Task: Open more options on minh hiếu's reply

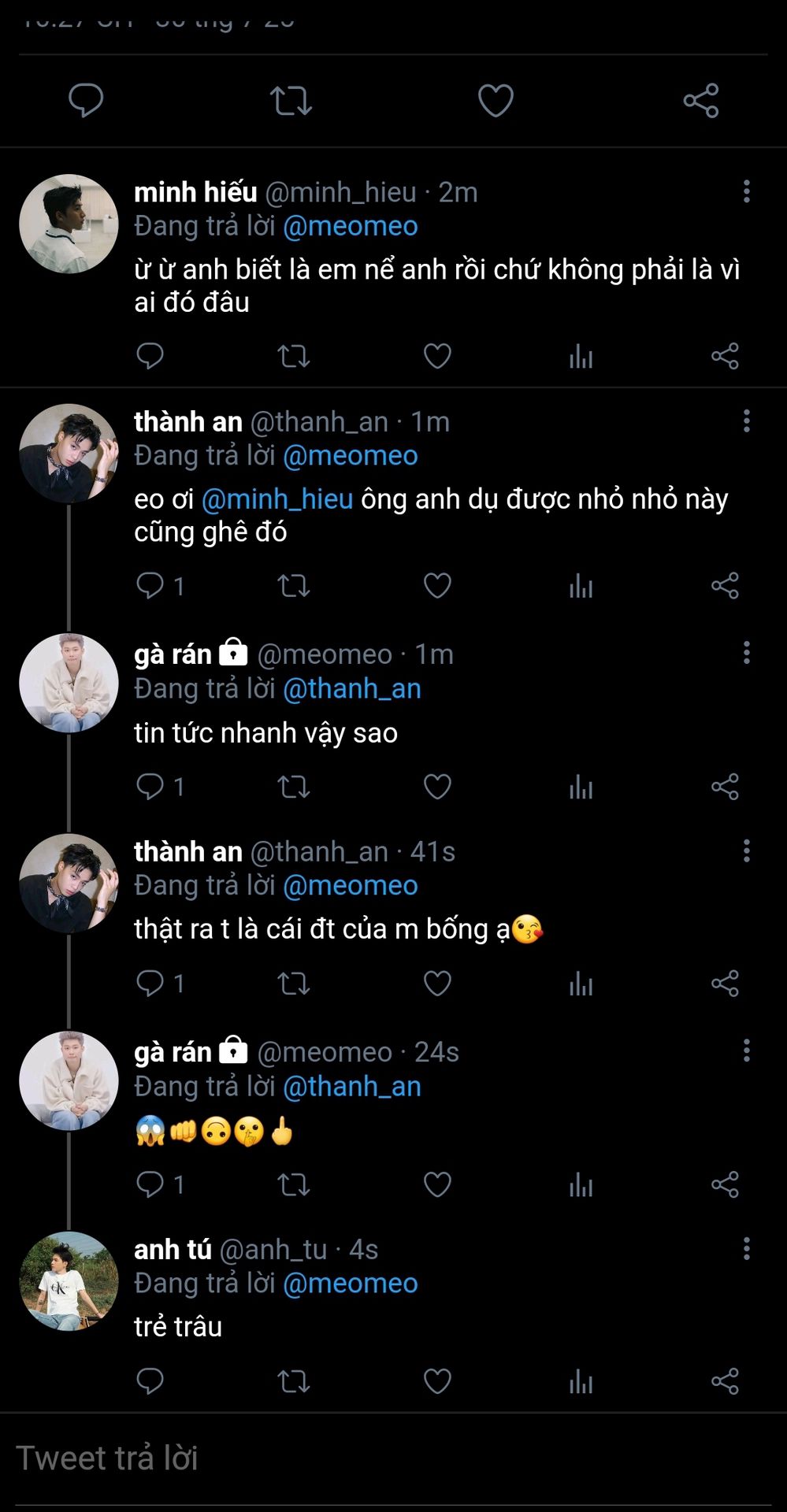Action: tap(746, 191)
